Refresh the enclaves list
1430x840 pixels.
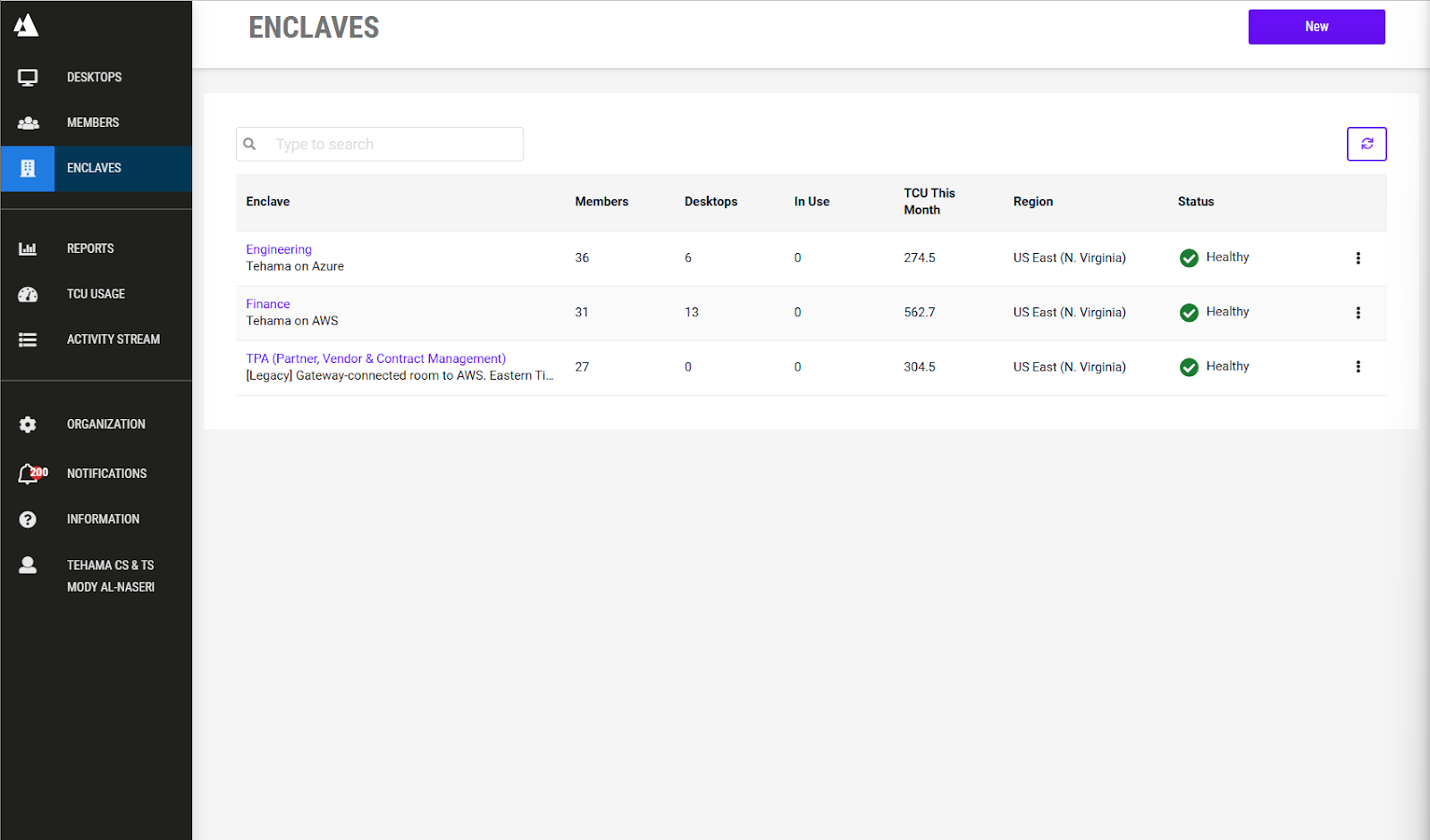click(1366, 144)
